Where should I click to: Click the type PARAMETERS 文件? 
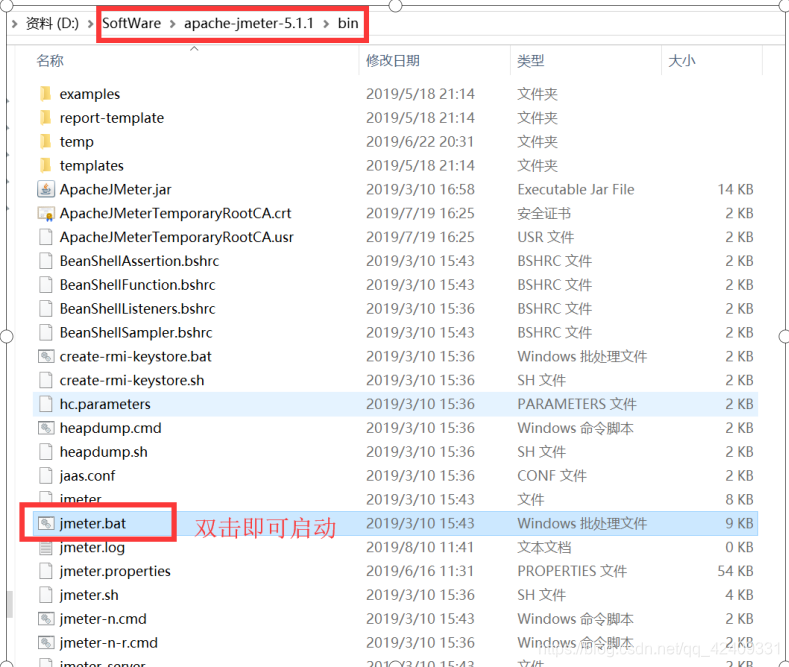577,404
